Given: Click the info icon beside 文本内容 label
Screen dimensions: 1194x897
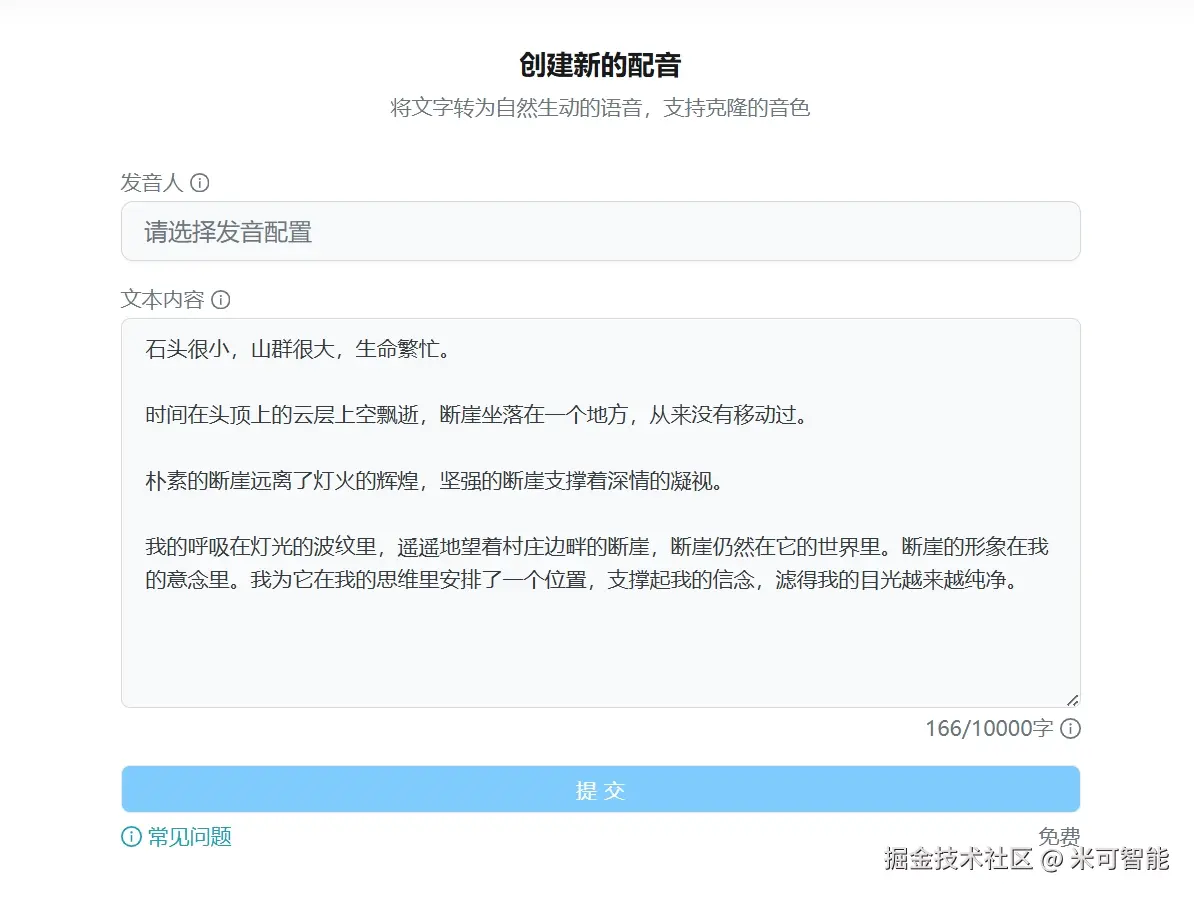Looking at the screenshot, I should point(220,299).
